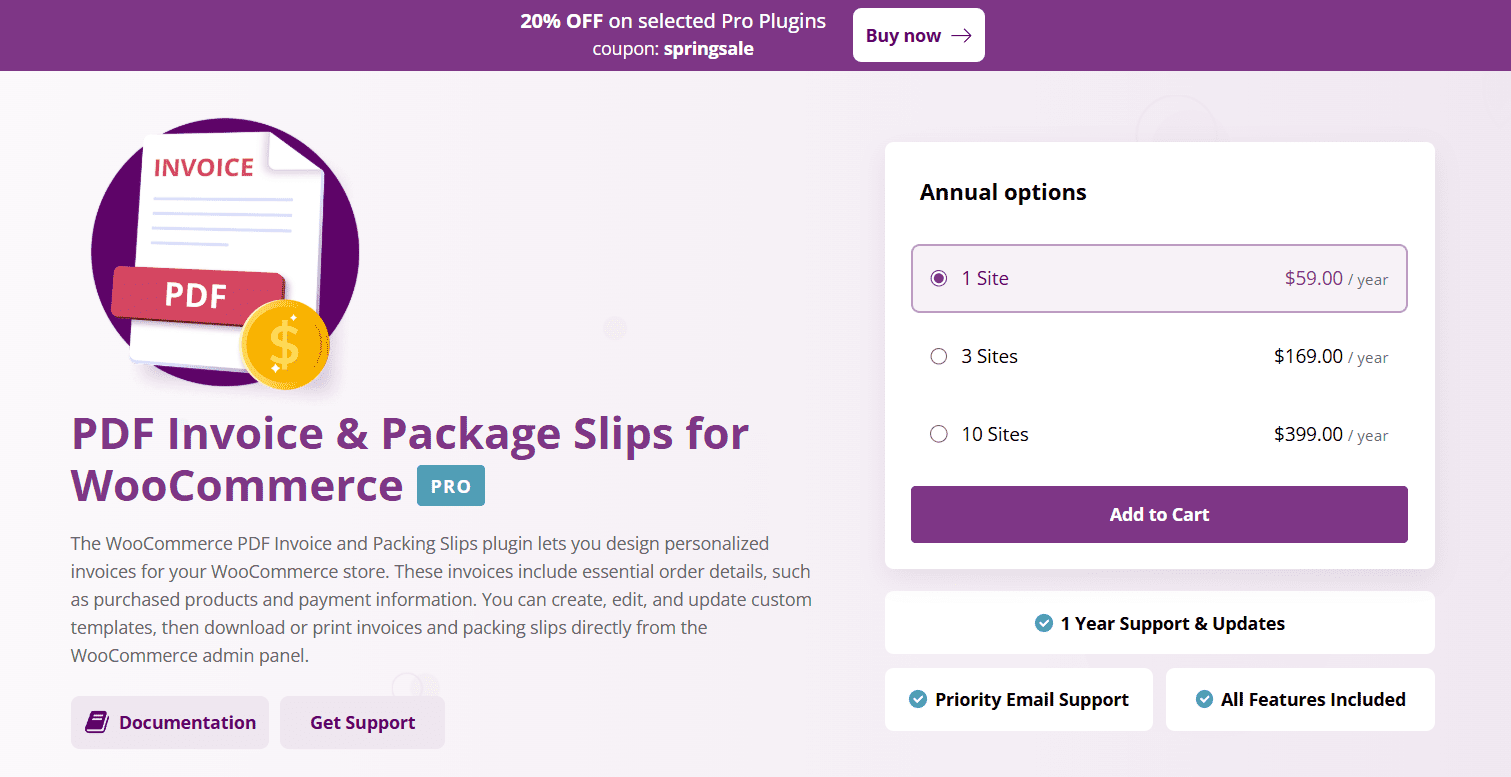Click the $169.00 per year price
1511x777 pixels.
click(x=1331, y=356)
